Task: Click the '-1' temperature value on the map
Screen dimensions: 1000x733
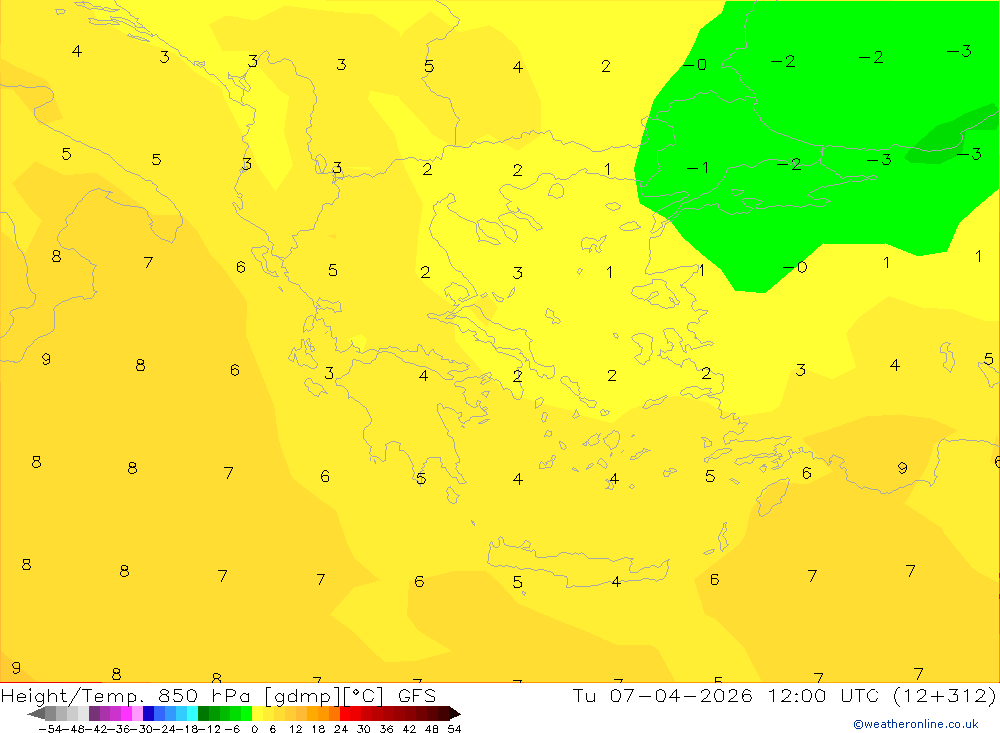Action: (x=697, y=168)
